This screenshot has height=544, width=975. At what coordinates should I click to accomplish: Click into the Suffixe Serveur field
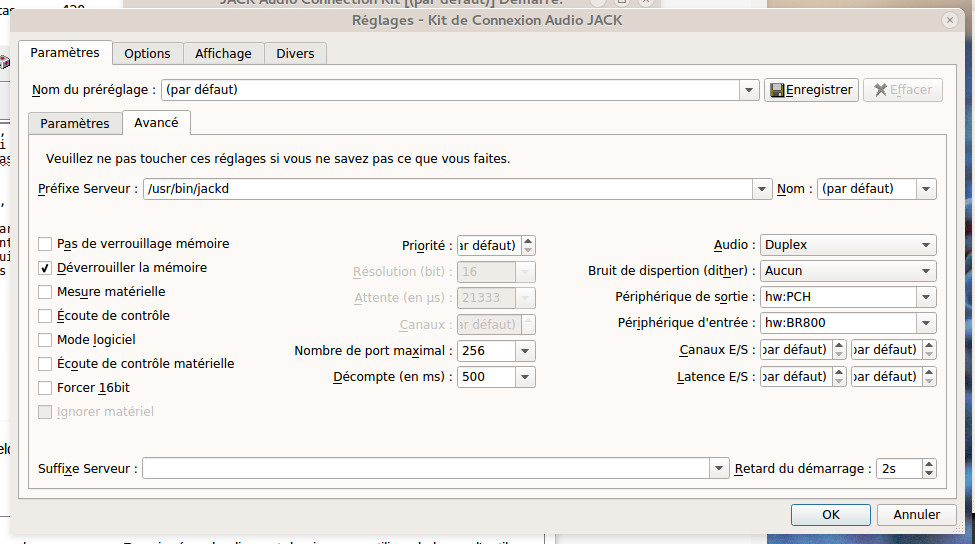coord(426,468)
